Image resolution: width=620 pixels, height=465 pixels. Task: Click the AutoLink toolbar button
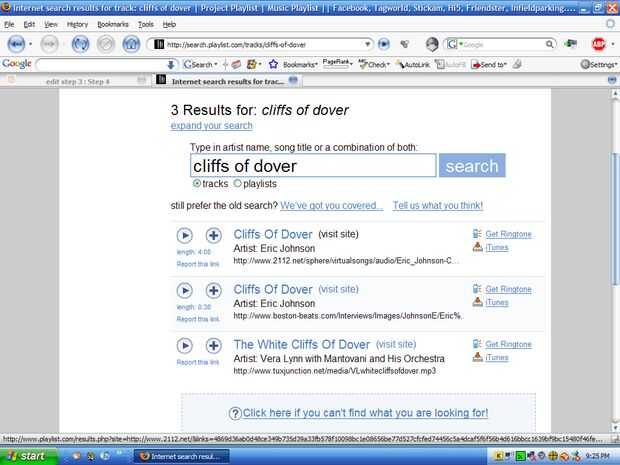(413, 64)
